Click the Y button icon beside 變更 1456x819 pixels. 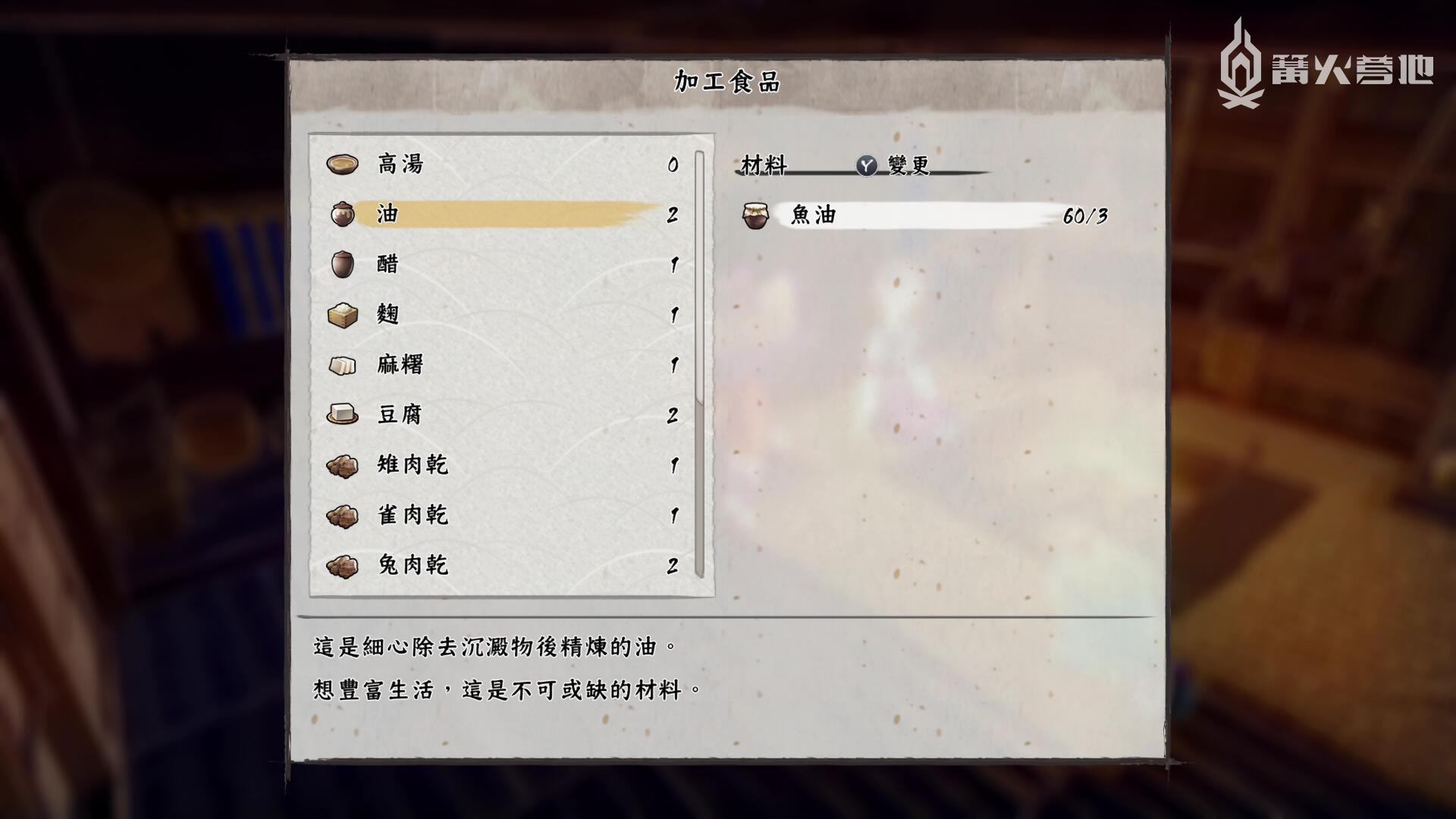tap(866, 165)
